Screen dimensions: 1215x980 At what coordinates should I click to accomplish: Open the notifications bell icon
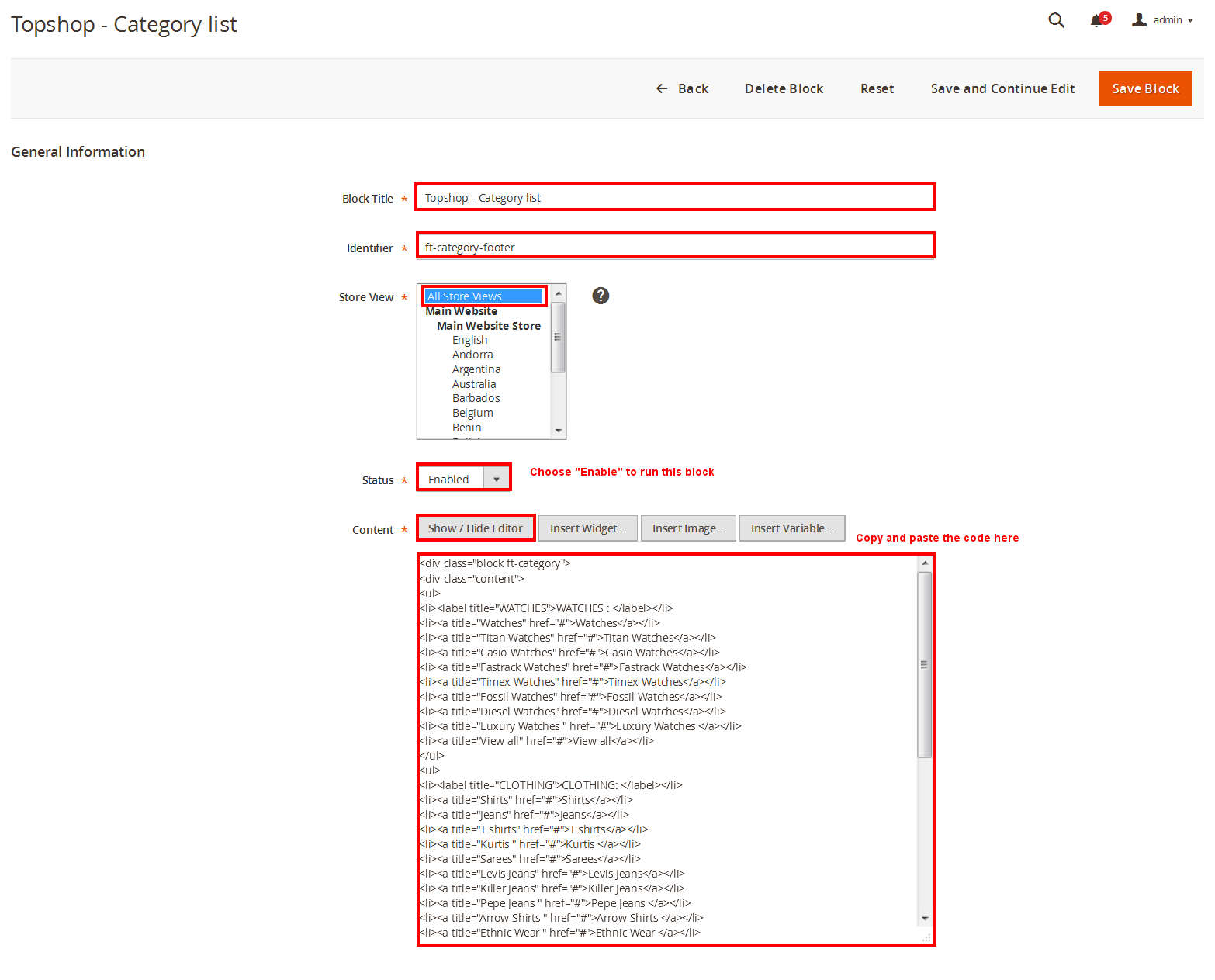(x=1099, y=19)
